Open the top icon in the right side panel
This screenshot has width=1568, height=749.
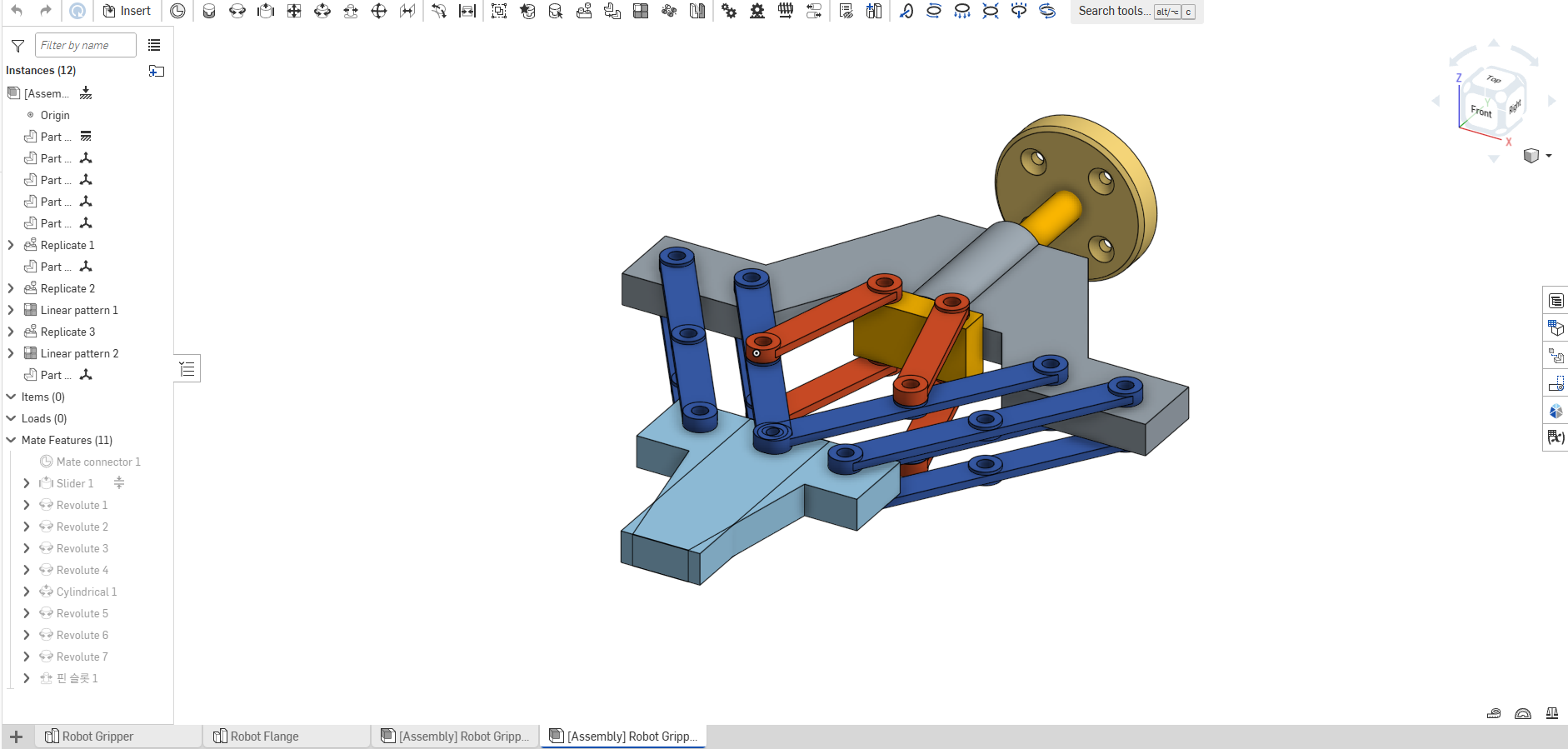click(1556, 301)
